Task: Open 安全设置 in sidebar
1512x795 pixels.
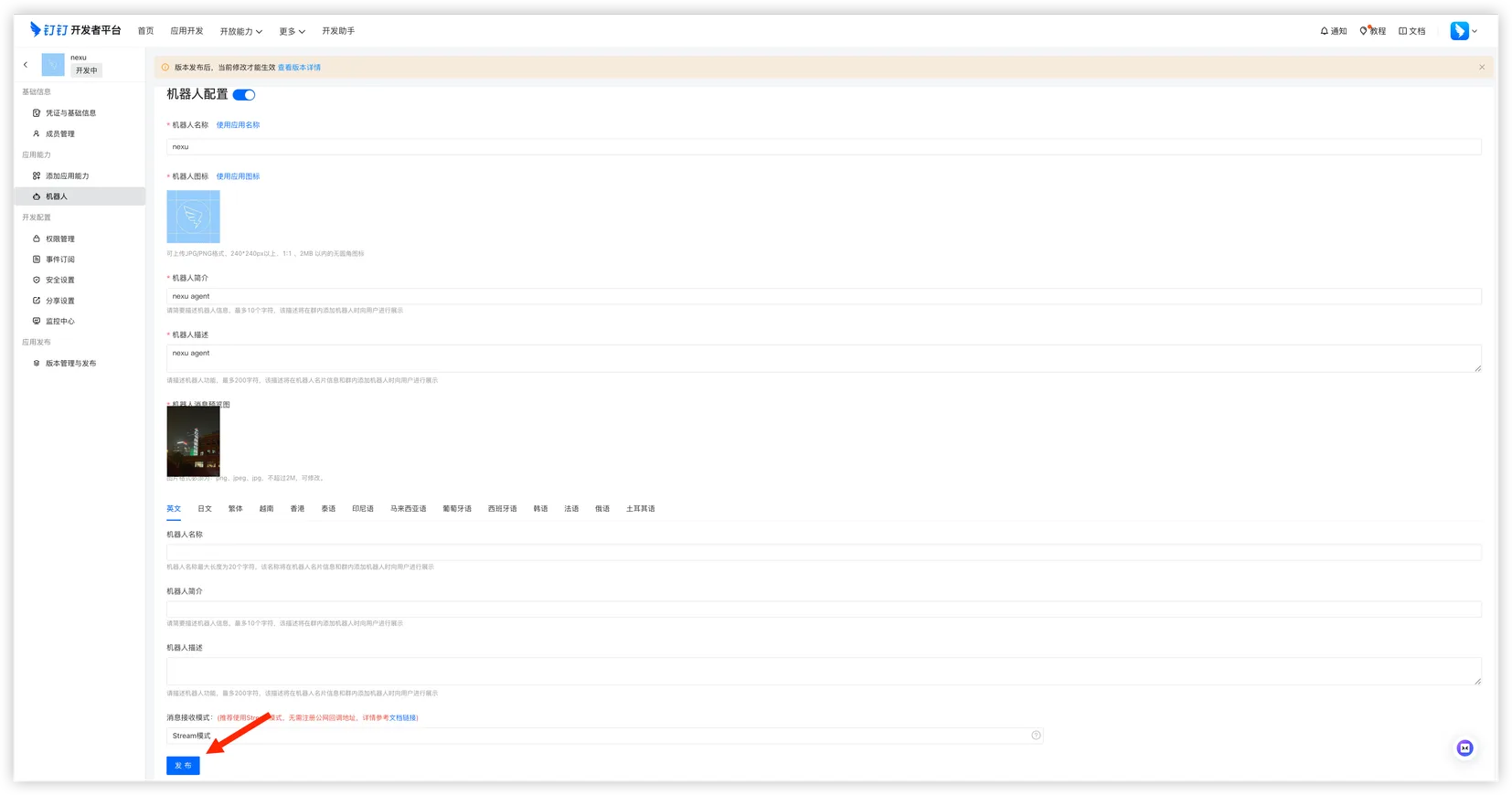Action: [60, 281]
